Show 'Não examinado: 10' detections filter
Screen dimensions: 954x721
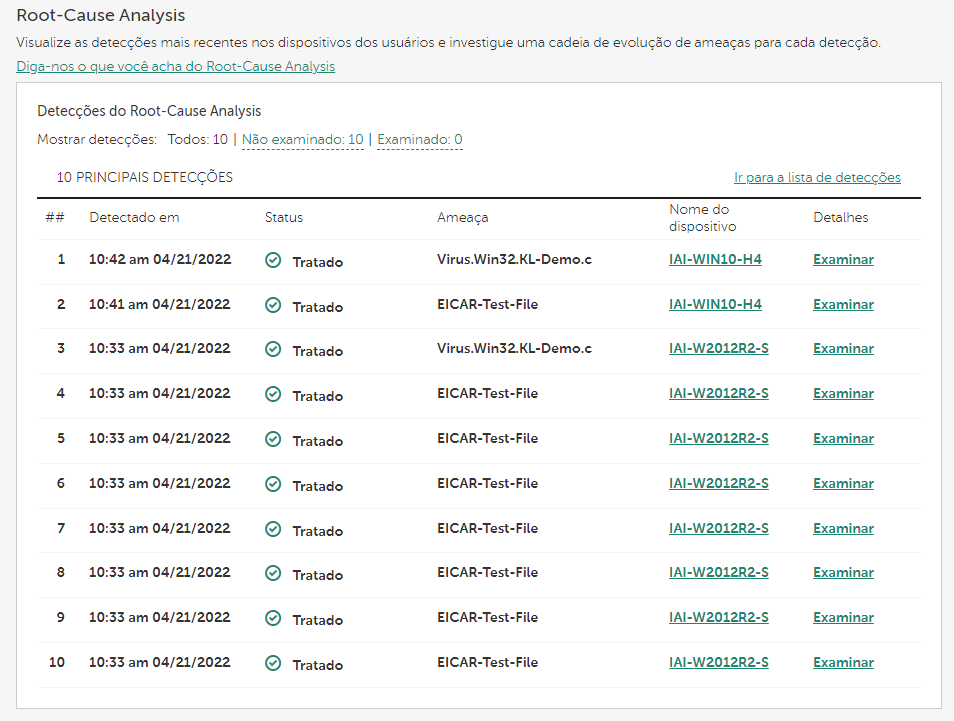(x=302, y=140)
